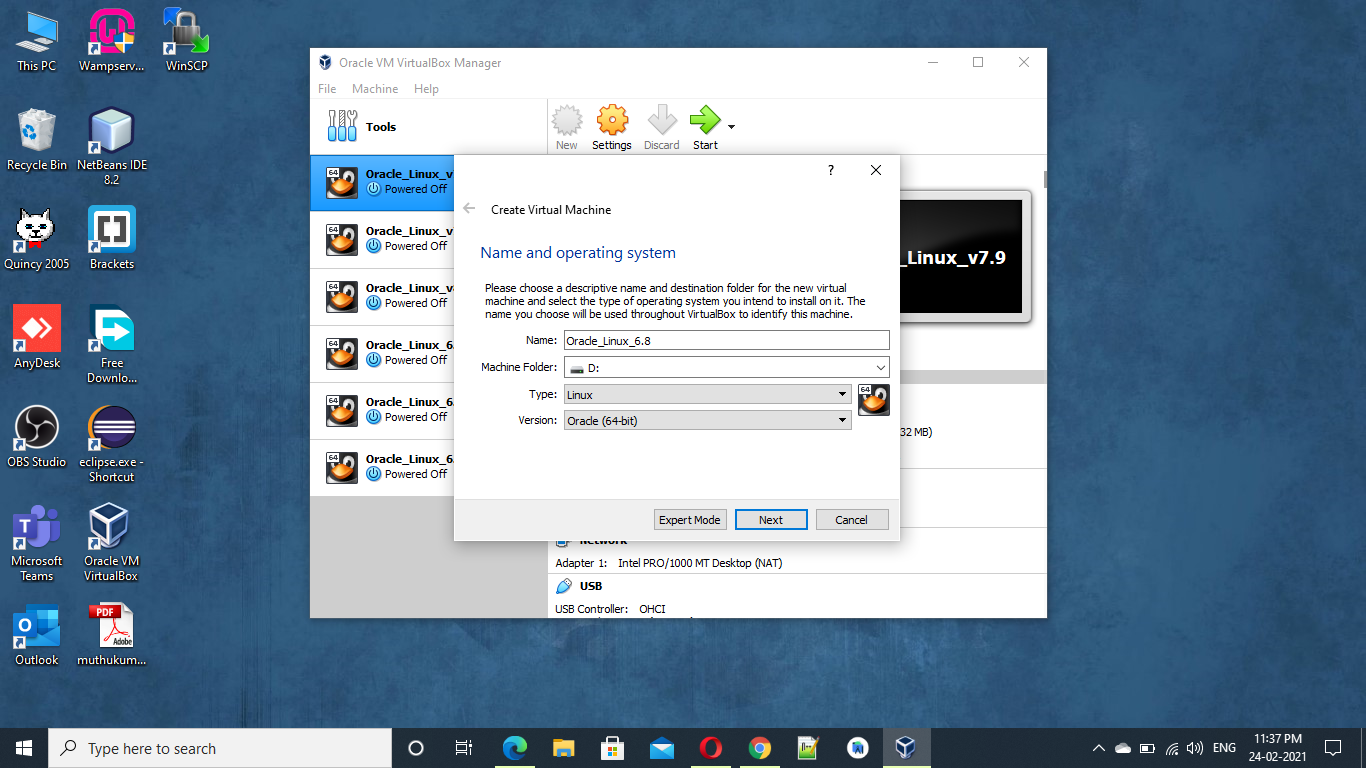1366x768 pixels.
Task: Click the Cancel button in the dialog
Action: pyautogui.click(x=852, y=519)
